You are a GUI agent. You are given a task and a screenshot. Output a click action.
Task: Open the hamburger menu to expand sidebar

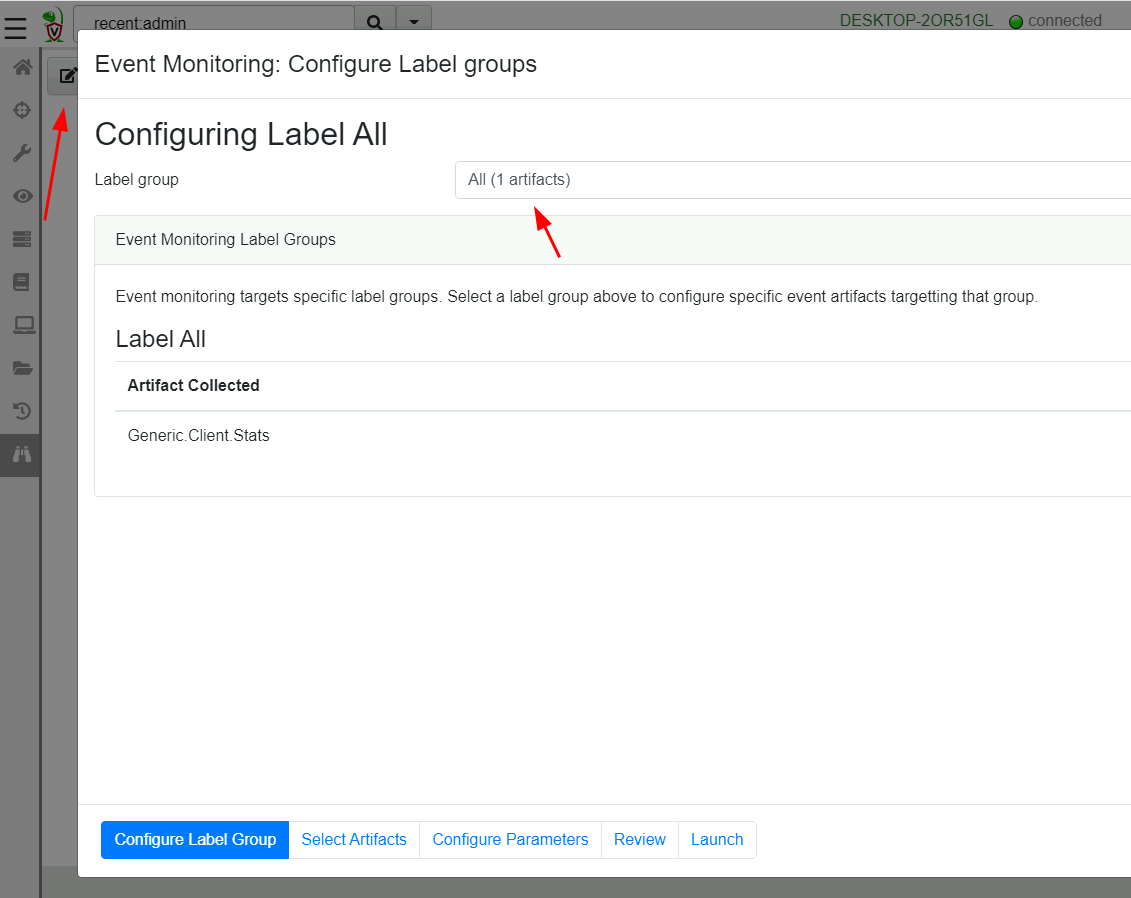coord(15,27)
